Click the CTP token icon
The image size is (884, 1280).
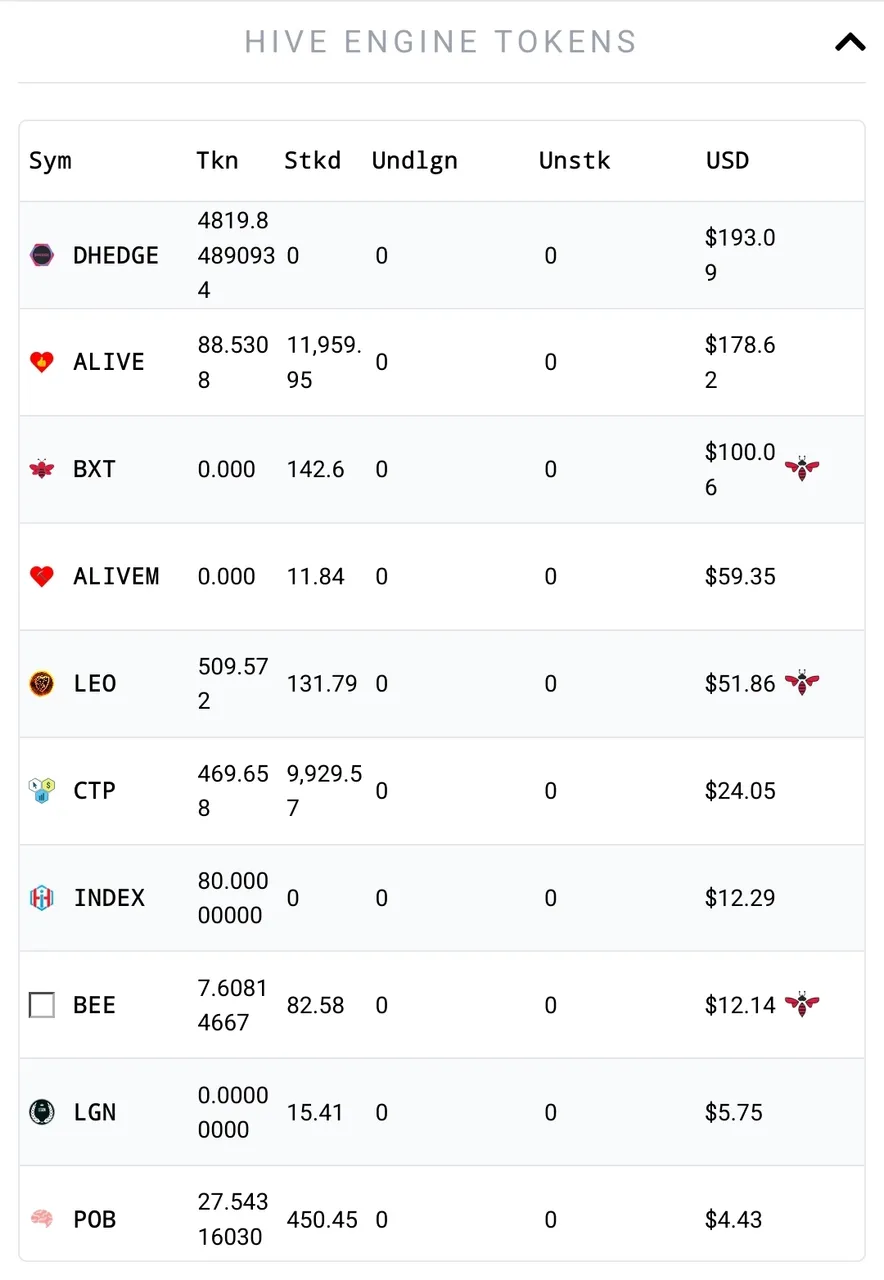[42, 791]
